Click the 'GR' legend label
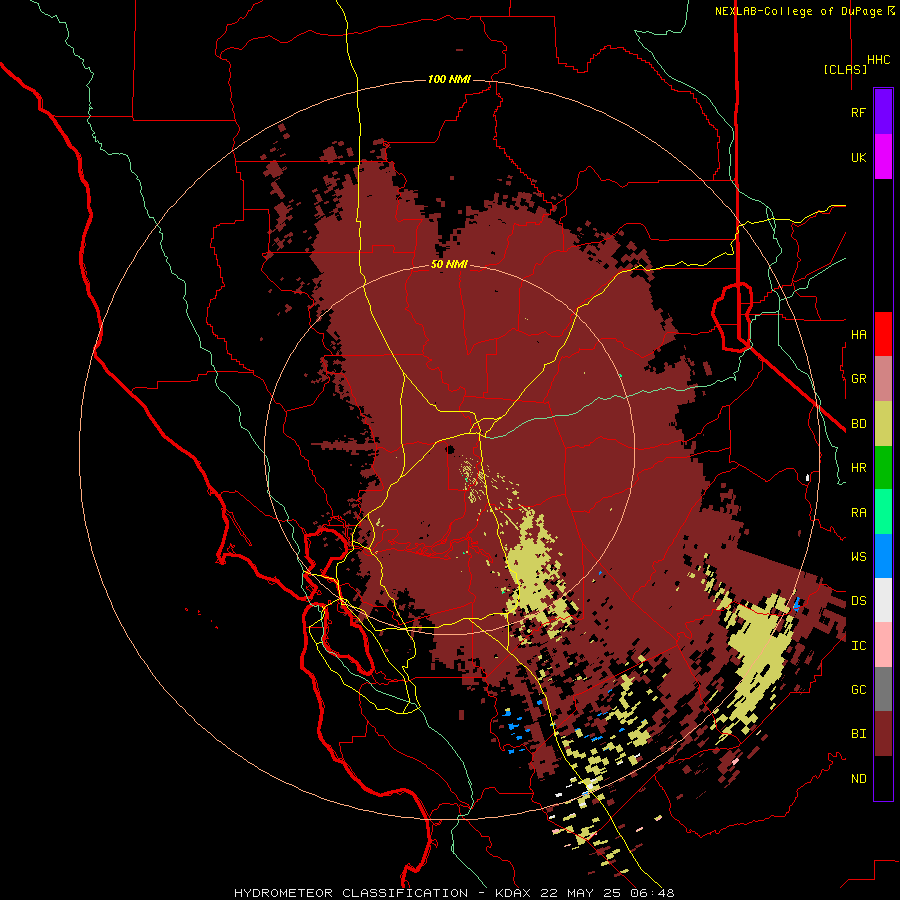 (x=858, y=379)
